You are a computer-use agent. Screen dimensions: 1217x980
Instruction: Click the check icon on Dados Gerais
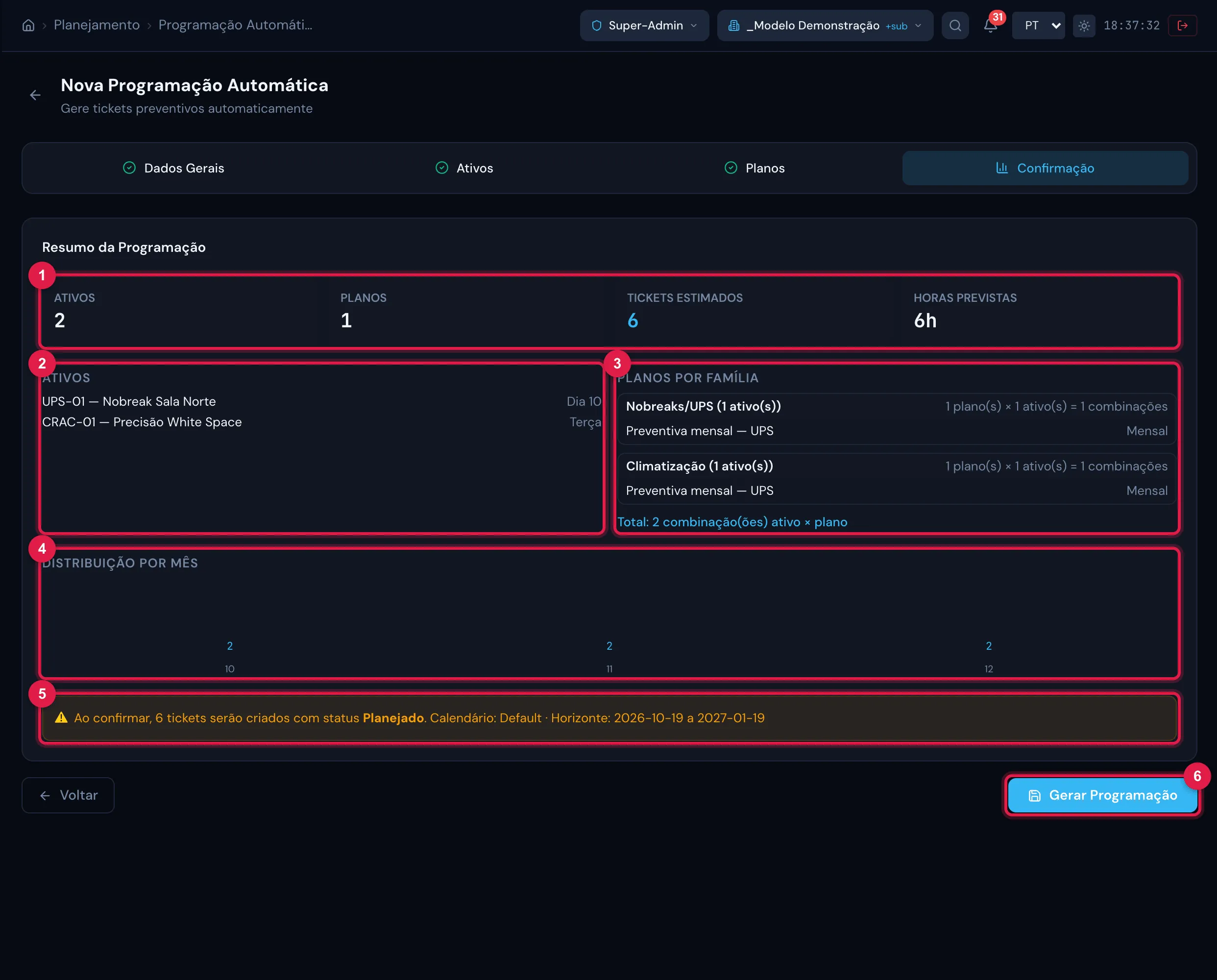129,168
